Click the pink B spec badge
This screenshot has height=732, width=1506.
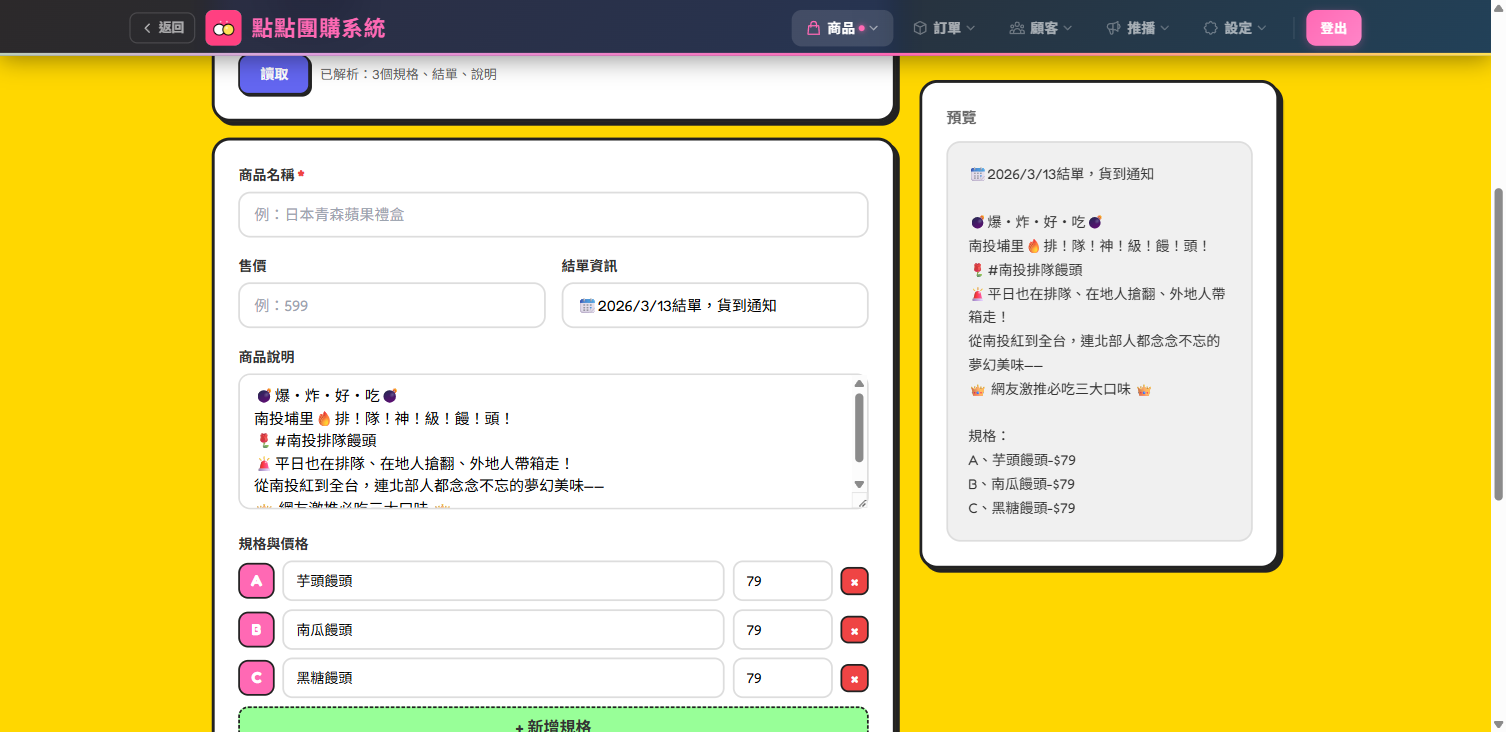256,630
